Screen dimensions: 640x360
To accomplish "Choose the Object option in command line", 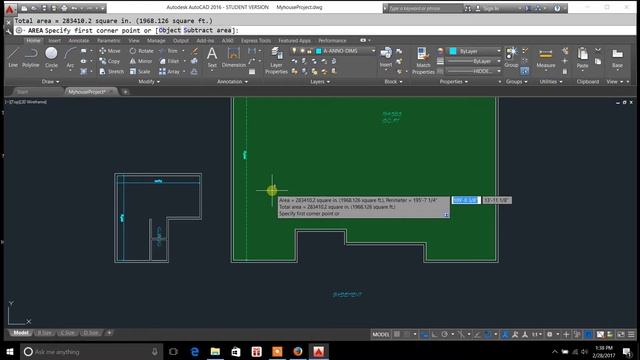I will (x=169, y=30).
